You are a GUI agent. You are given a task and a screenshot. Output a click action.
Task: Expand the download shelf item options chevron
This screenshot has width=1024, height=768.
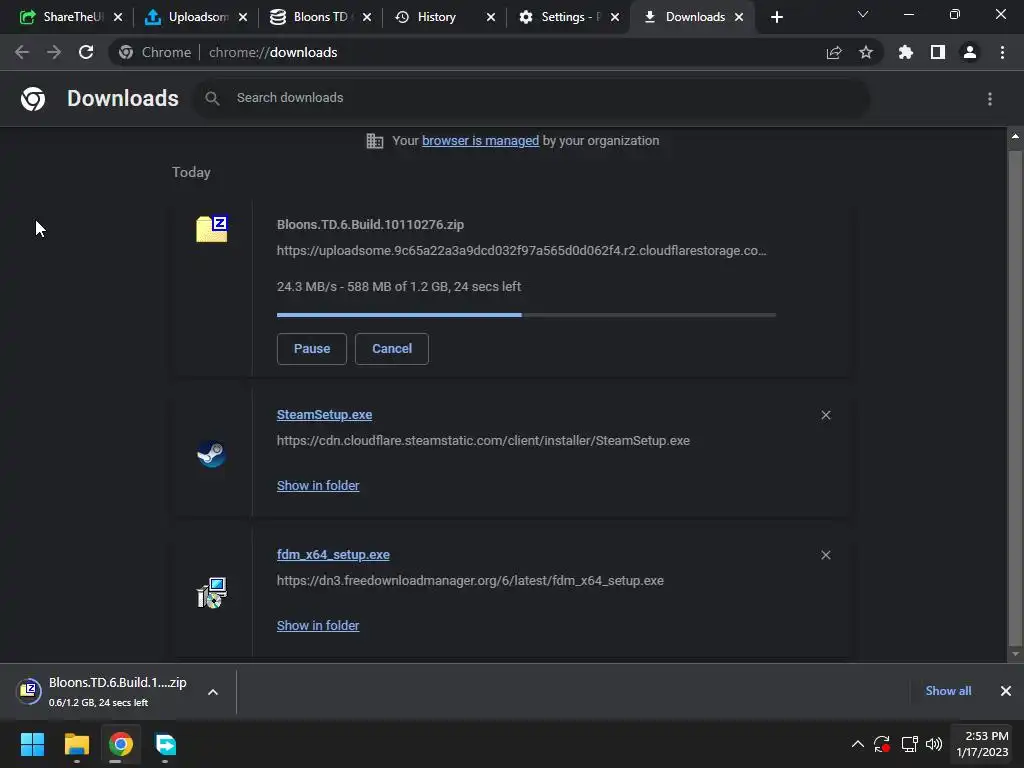(x=213, y=692)
